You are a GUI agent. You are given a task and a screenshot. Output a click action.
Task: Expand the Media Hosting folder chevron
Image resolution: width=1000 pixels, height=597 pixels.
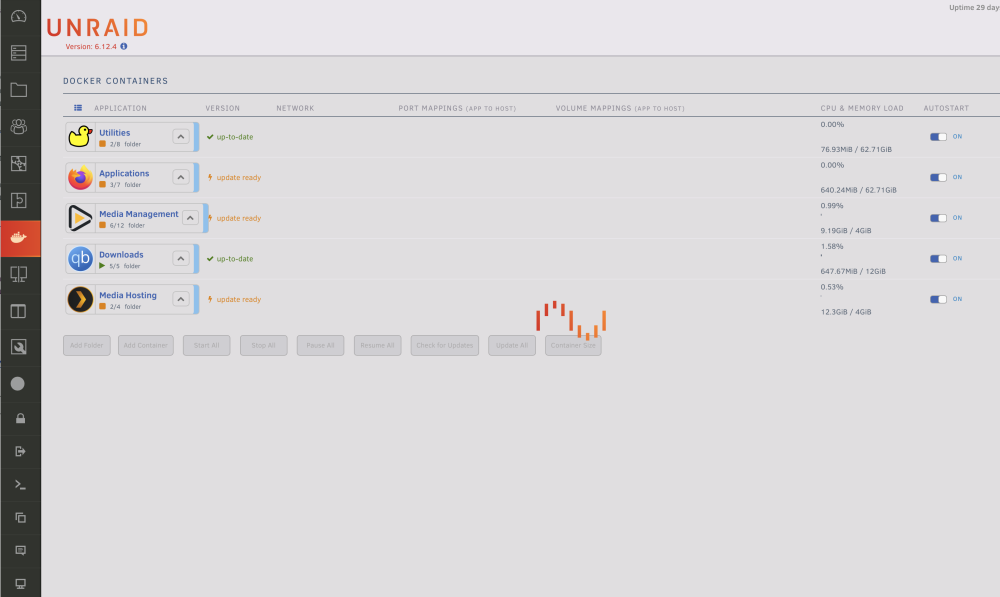(x=181, y=299)
